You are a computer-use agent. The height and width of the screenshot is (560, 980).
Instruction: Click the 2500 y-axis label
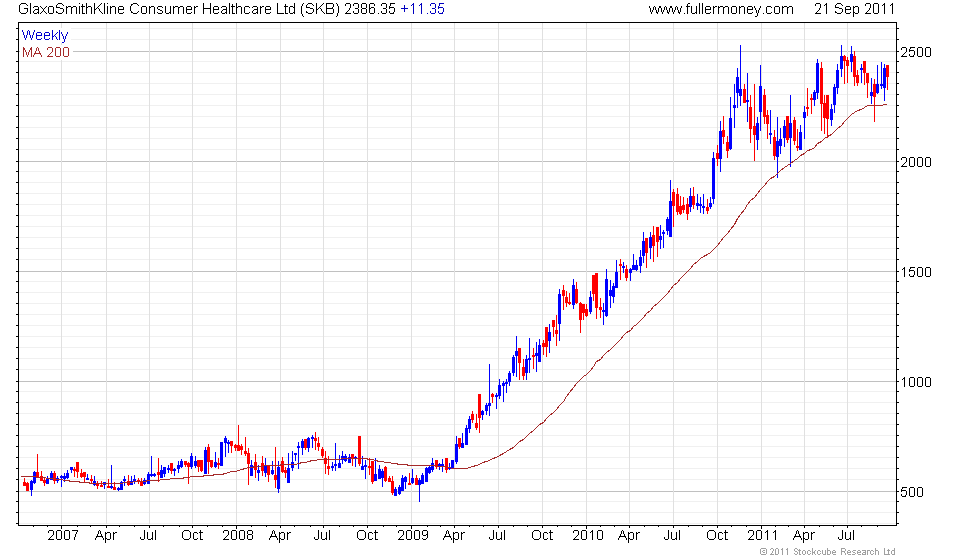pyautogui.click(x=916, y=52)
